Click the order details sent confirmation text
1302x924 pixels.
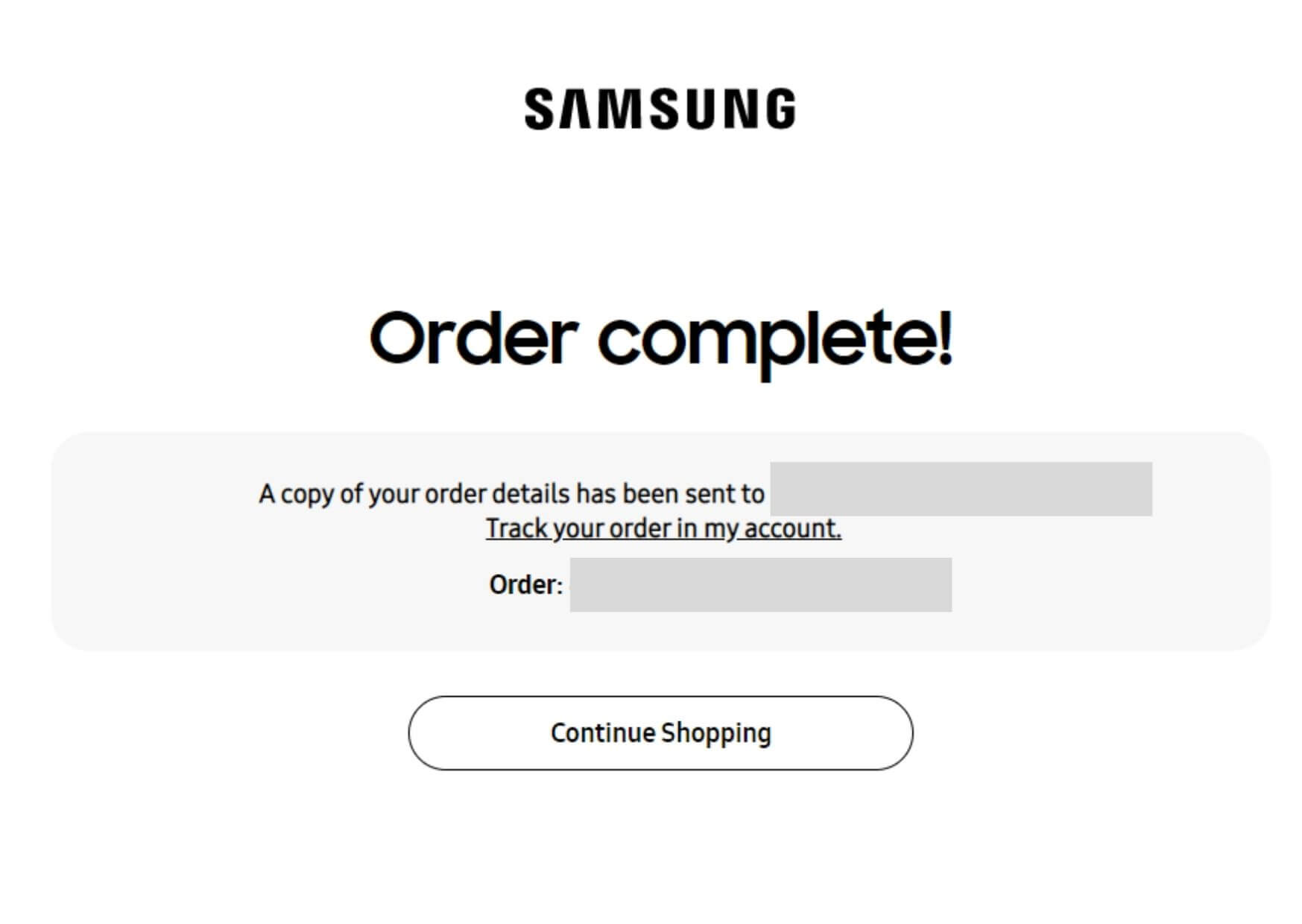click(x=511, y=494)
